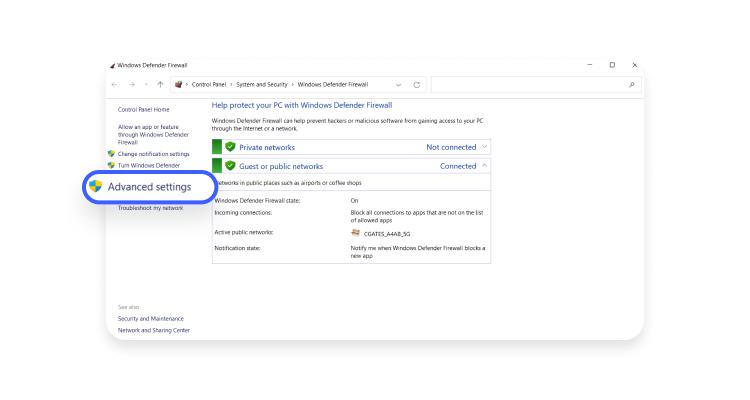Open Troubleshoot my network link
The image size is (750, 400).
click(151, 208)
